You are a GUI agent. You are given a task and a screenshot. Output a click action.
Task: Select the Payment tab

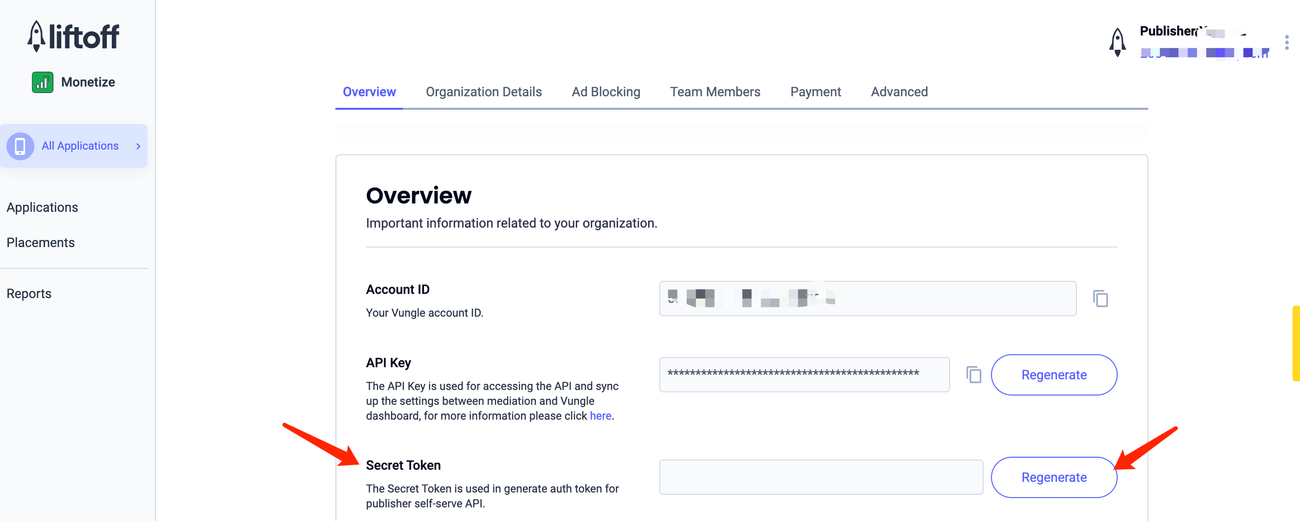tap(815, 92)
